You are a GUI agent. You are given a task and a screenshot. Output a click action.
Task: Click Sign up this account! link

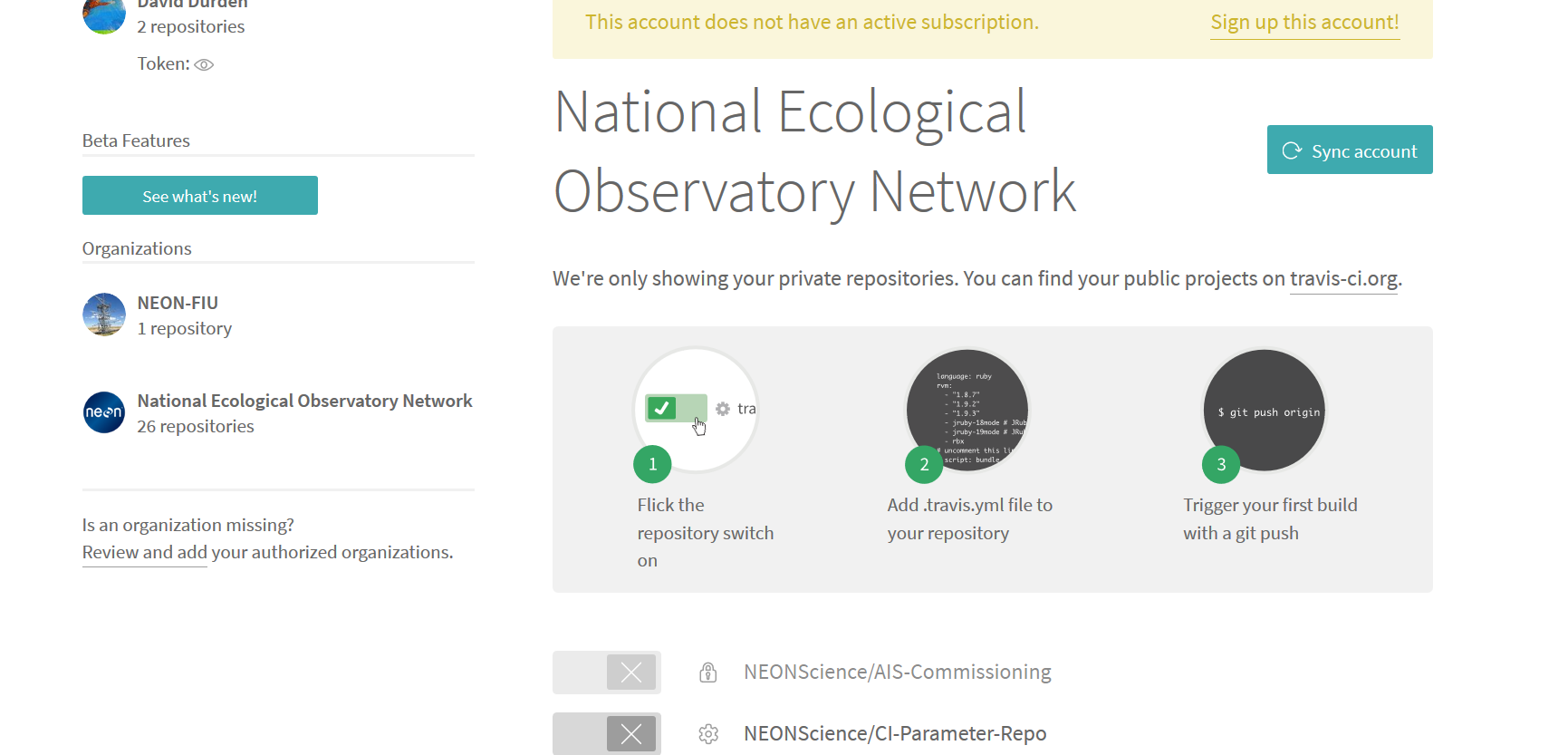point(1304,22)
